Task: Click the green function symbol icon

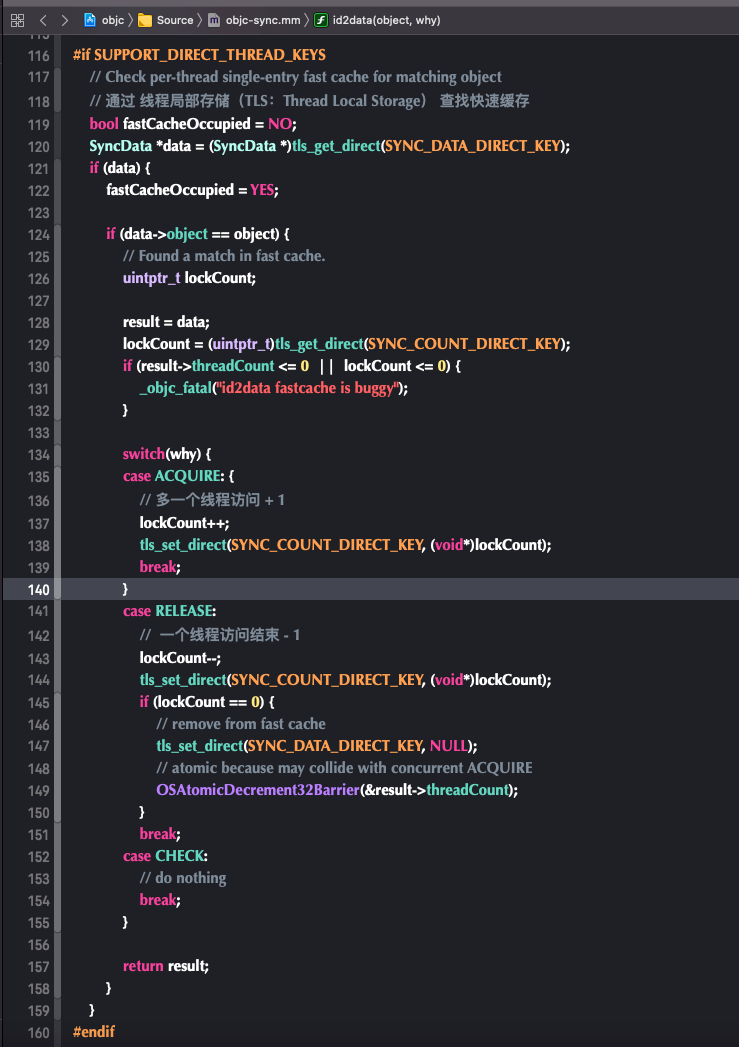Action: click(321, 20)
